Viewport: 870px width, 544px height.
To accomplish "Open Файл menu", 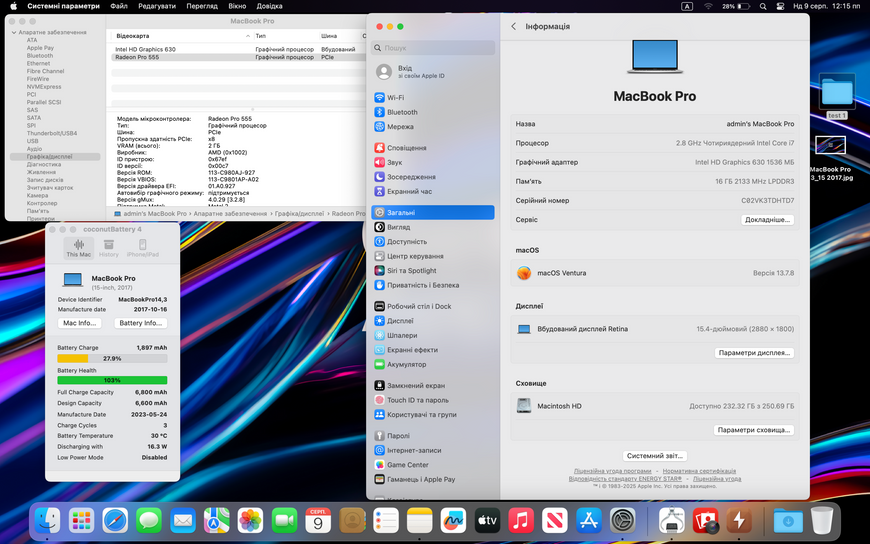I will click(119, 6).
